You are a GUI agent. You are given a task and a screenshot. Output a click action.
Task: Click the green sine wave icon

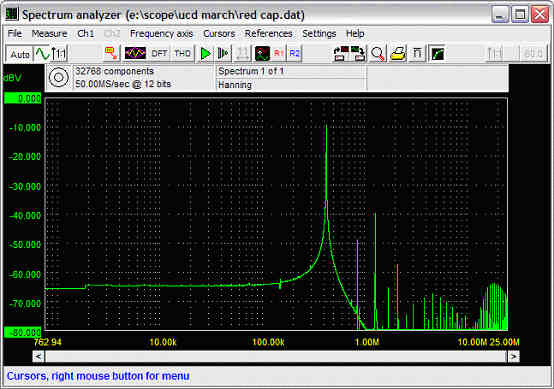42,54
